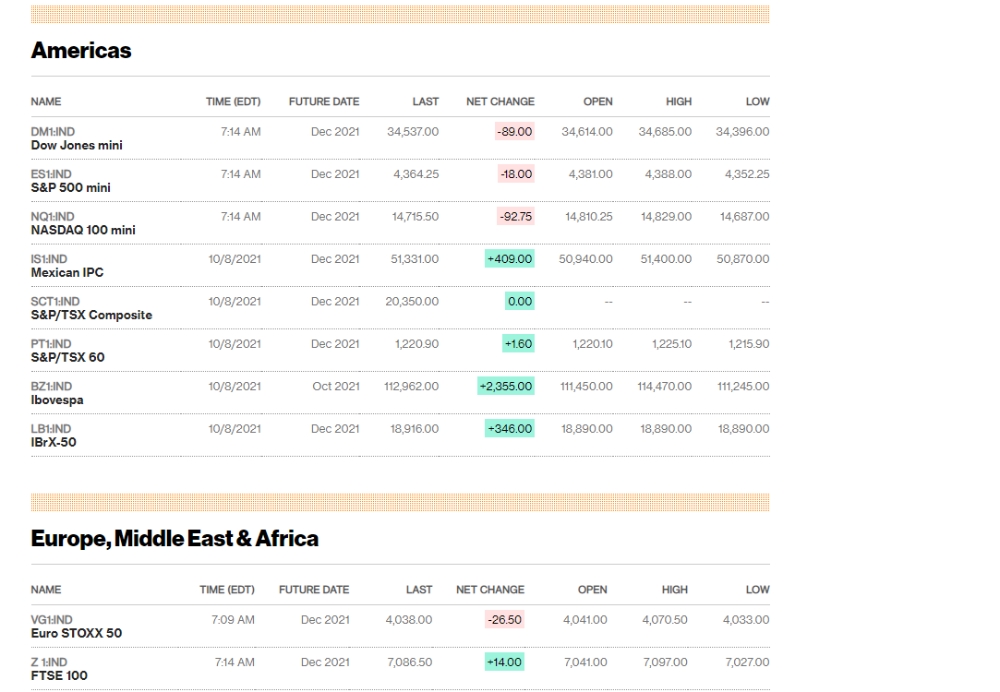Click S&P/TSX 60 net change +1.60
The width and height of the screenshot is (1000, 692).
tap(518, 344)
